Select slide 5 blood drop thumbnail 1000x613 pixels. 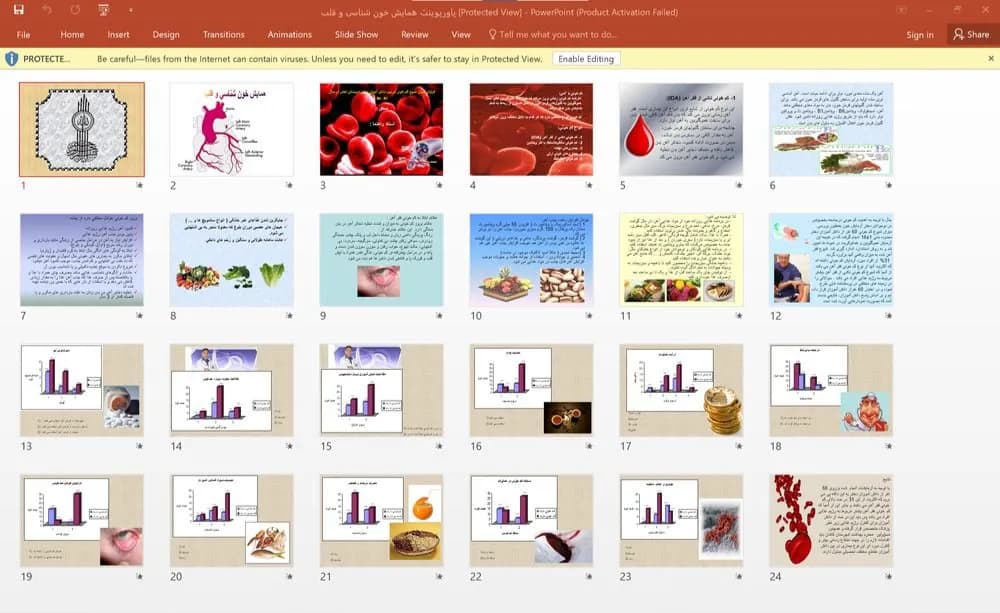(681, 129)
